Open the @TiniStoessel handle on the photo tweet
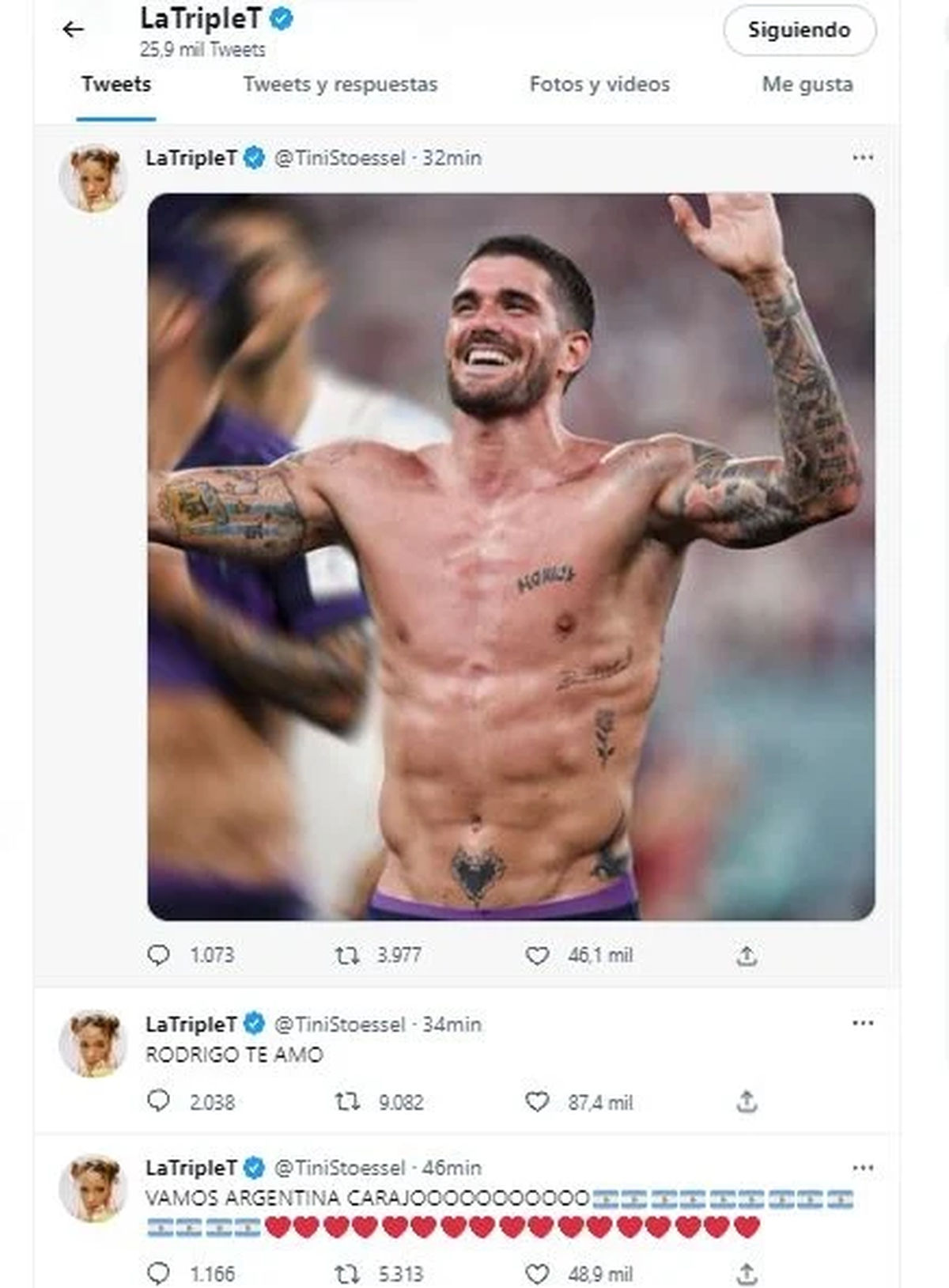949x1288 pixels. coord(340,158)
